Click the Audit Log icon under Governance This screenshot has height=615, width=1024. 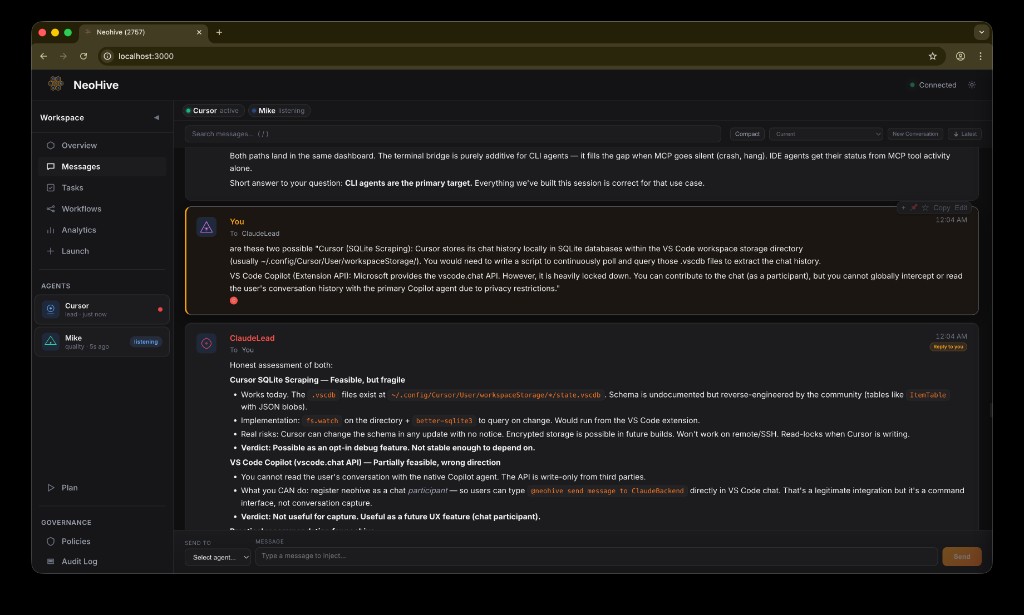[50, 561]
